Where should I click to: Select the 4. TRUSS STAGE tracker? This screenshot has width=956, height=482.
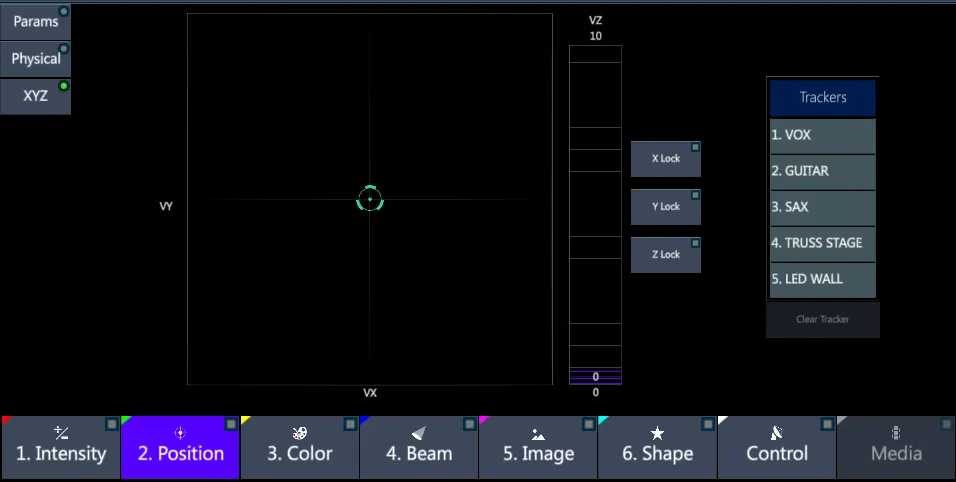(x=822, y=243)
